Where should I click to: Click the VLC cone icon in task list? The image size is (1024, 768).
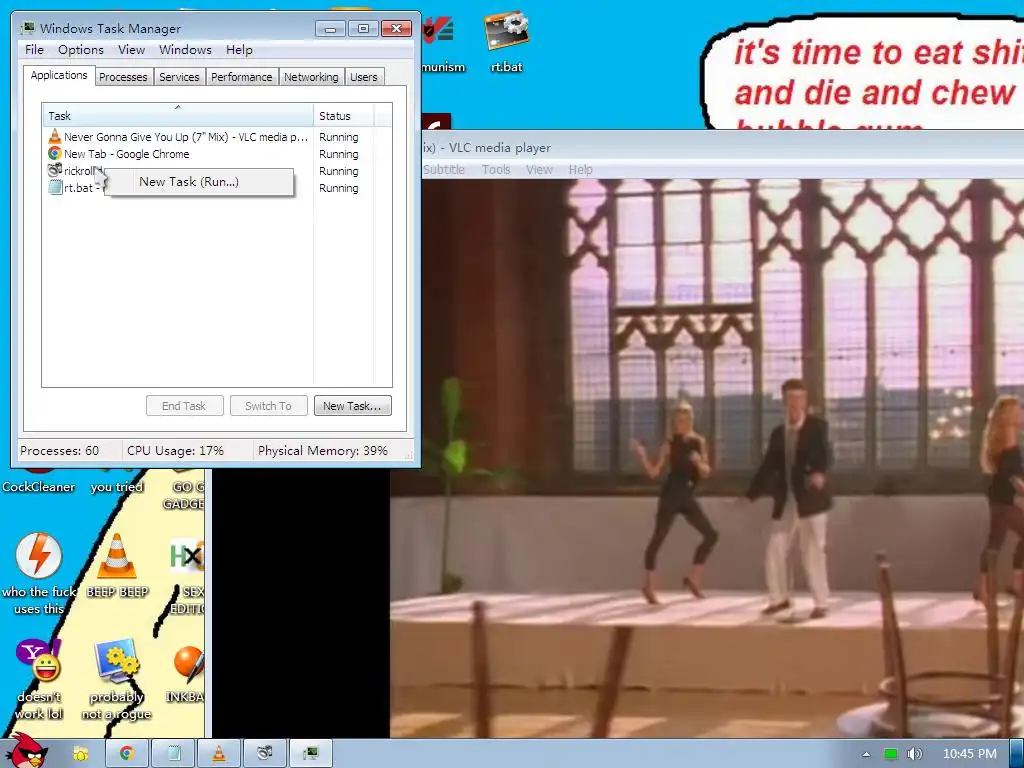[55, 136]
